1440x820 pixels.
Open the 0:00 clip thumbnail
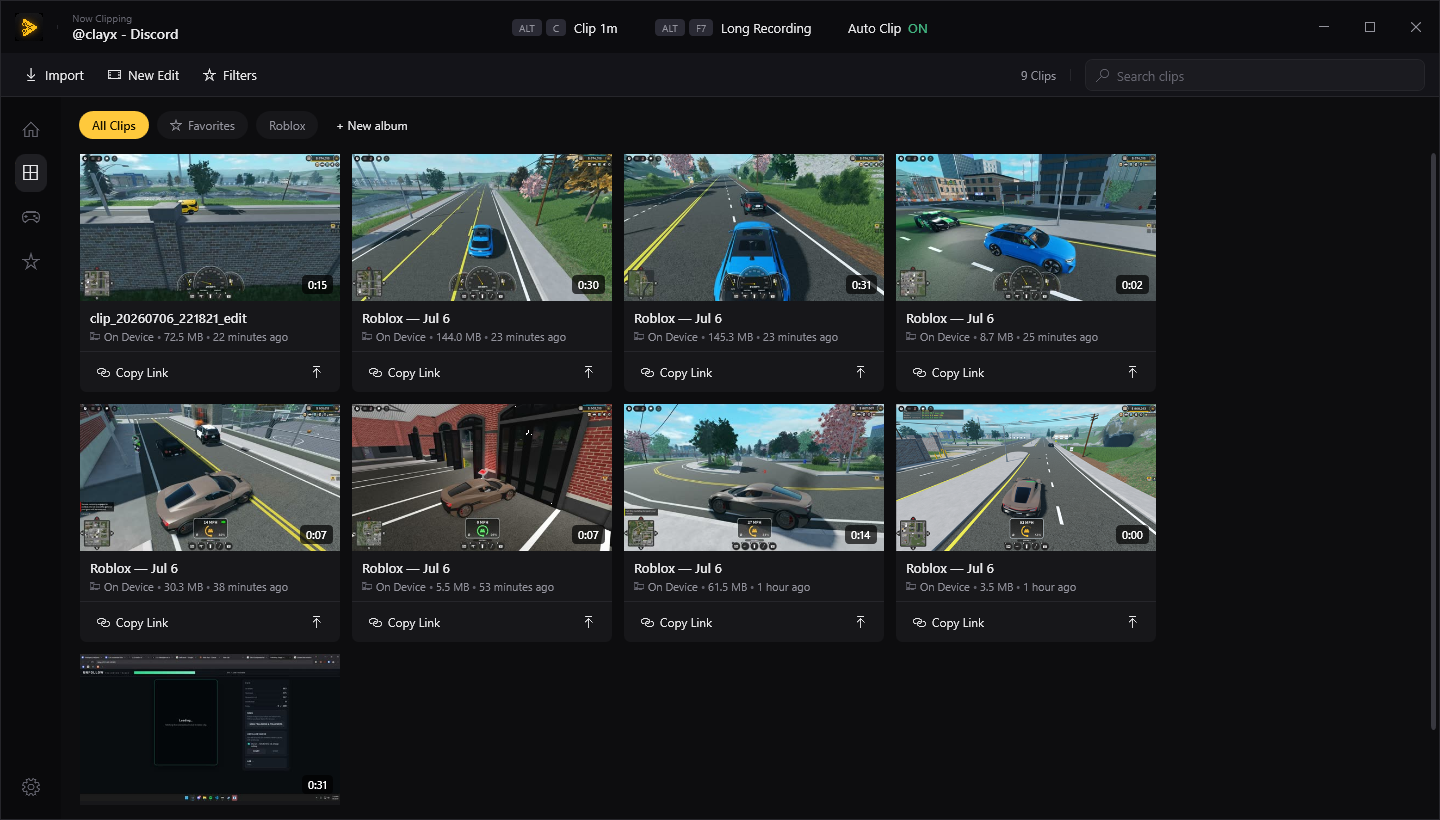pos(1026,477)
